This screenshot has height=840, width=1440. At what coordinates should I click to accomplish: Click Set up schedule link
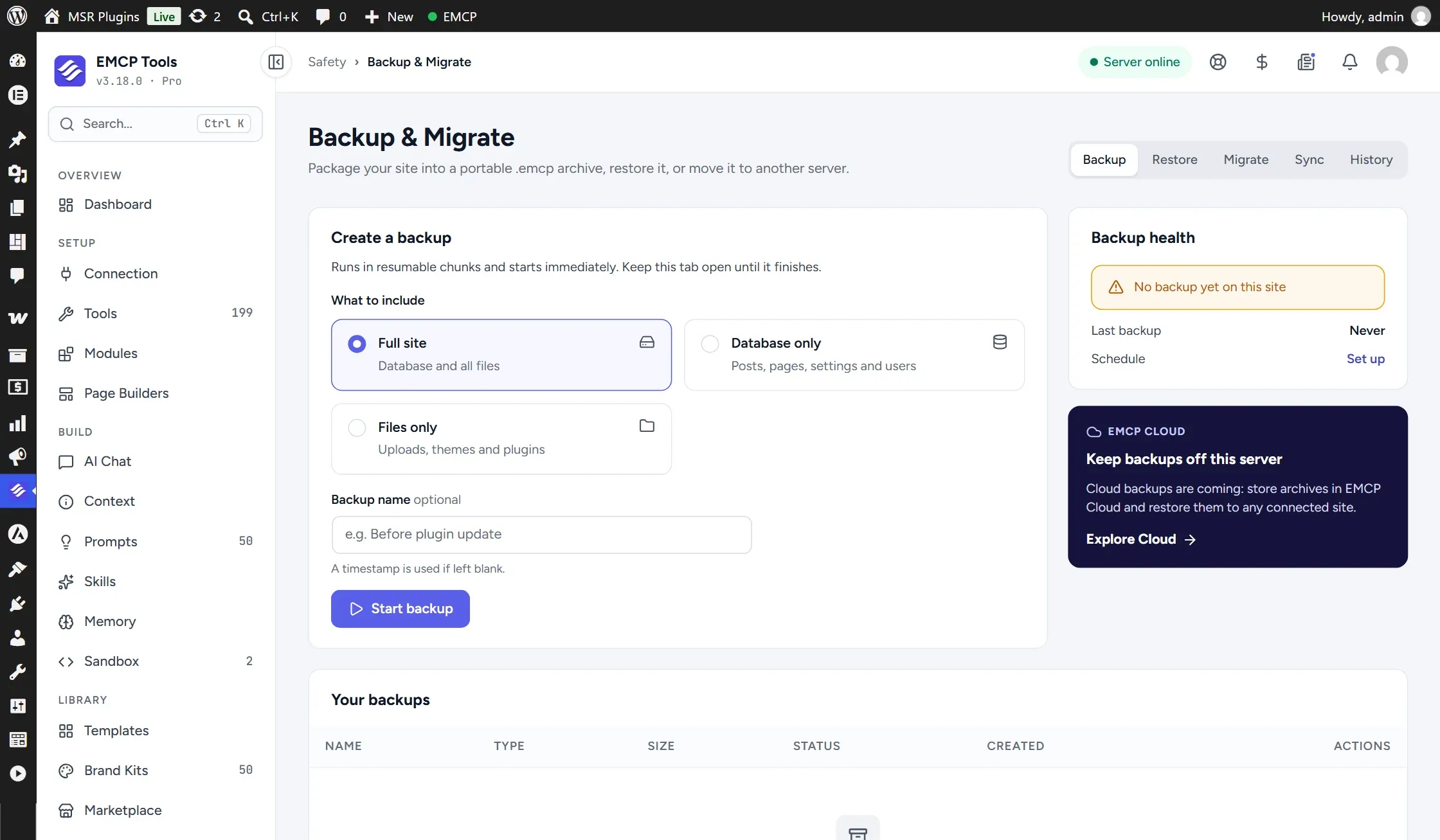(1365, 359)
